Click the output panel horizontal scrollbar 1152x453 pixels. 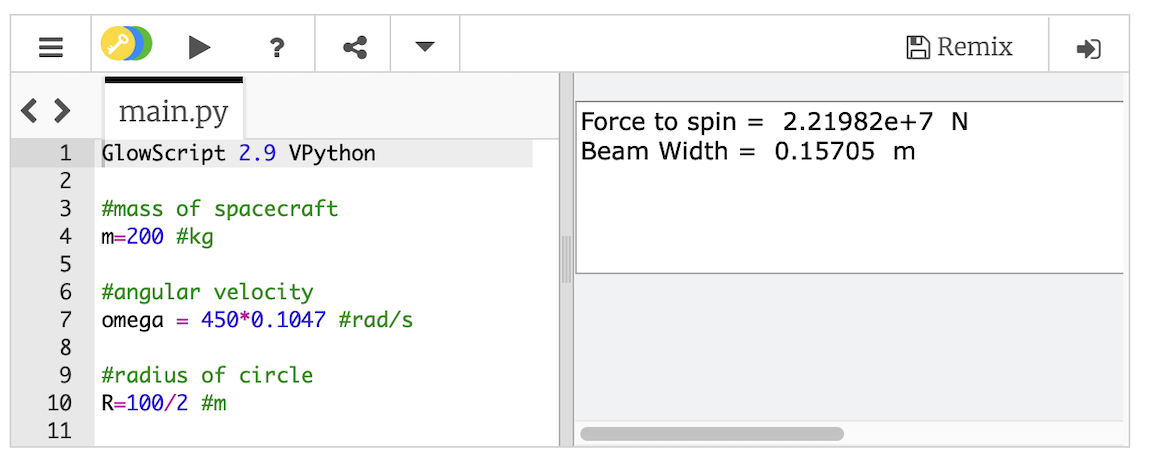(712, 434)
